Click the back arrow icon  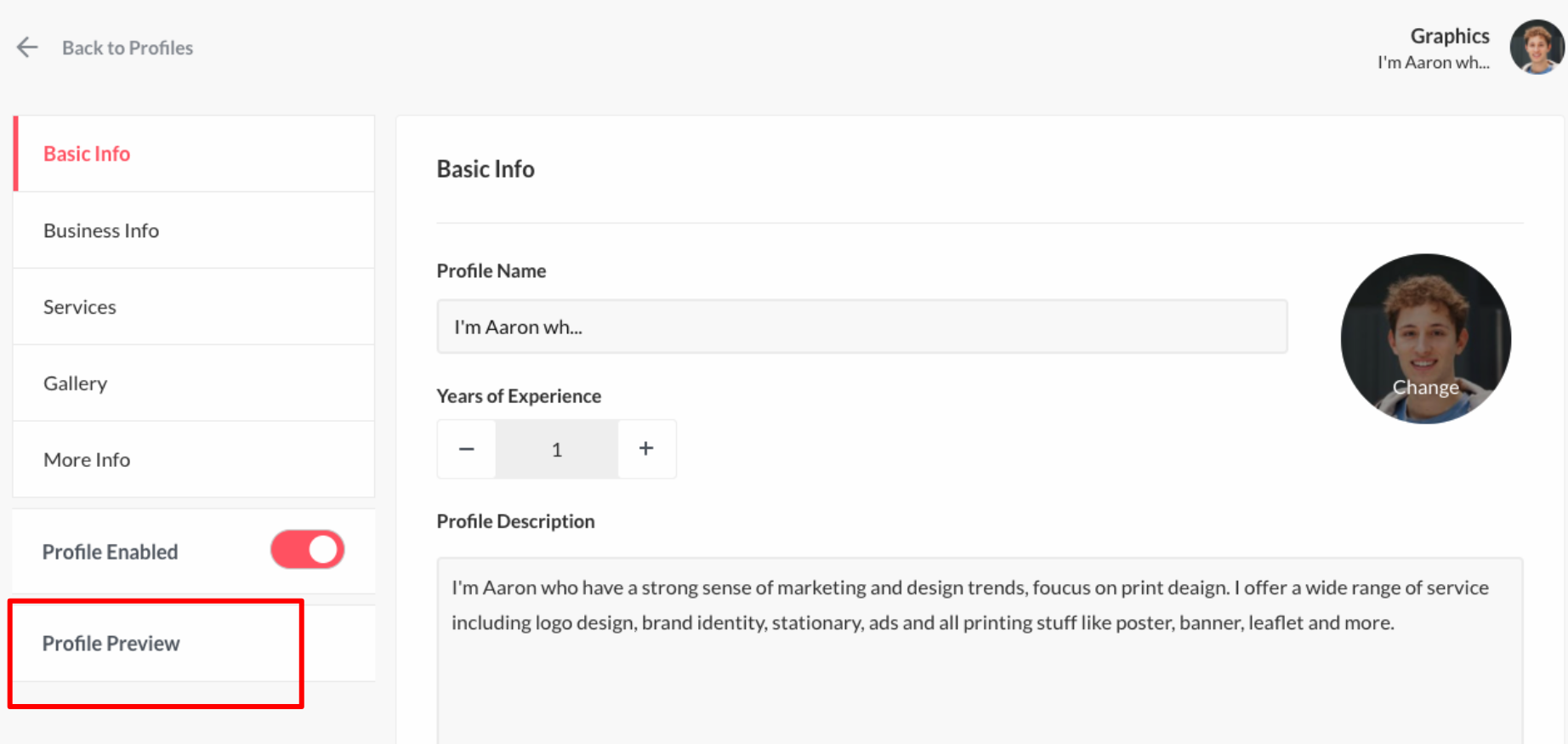(x=27, y=48)
